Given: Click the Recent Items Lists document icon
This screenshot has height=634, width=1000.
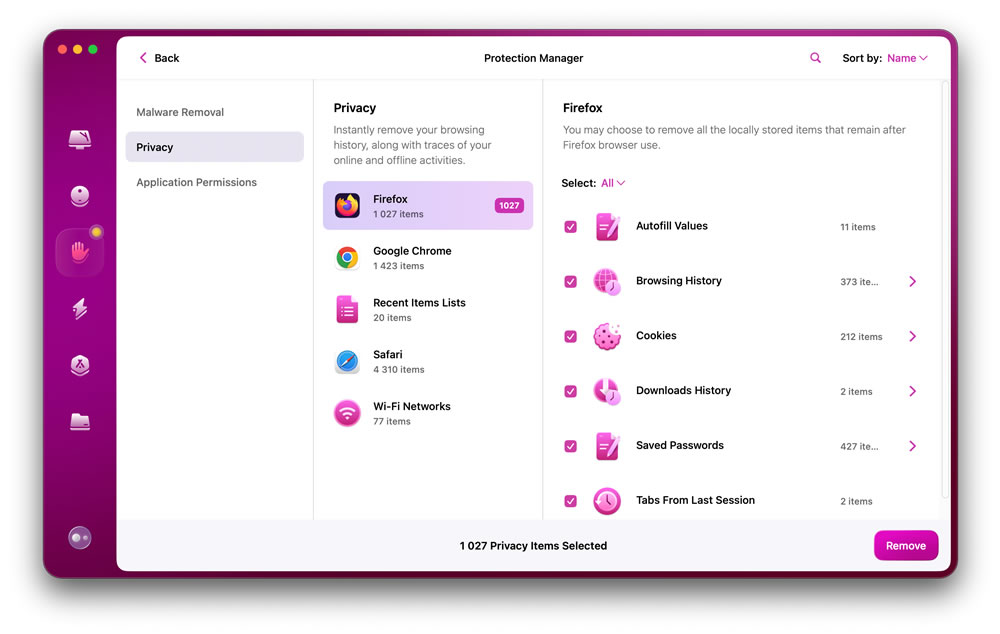Looking at the screenshot, I should 348,309.
